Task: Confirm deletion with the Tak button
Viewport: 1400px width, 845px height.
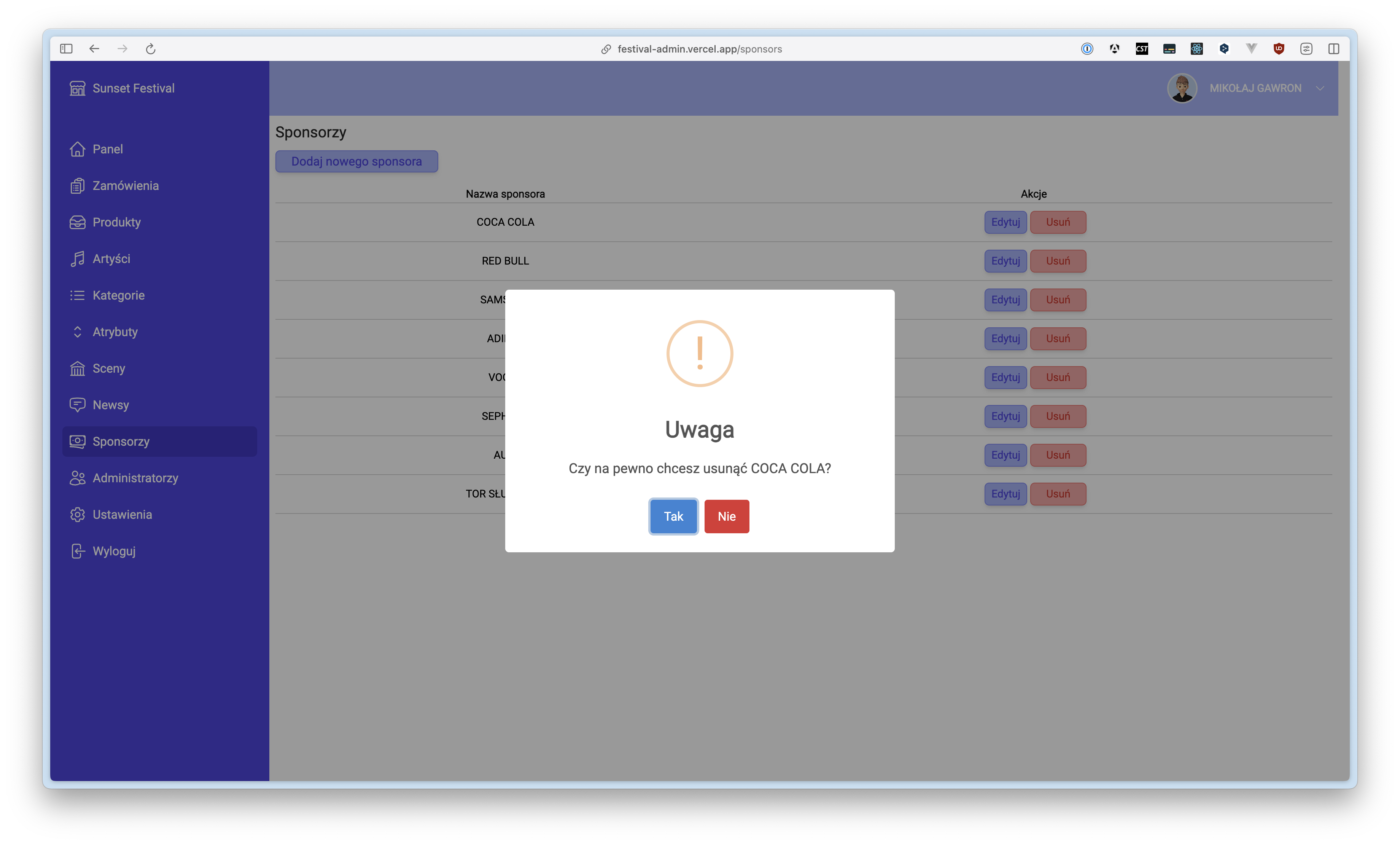Action: [x=673, y=517]
